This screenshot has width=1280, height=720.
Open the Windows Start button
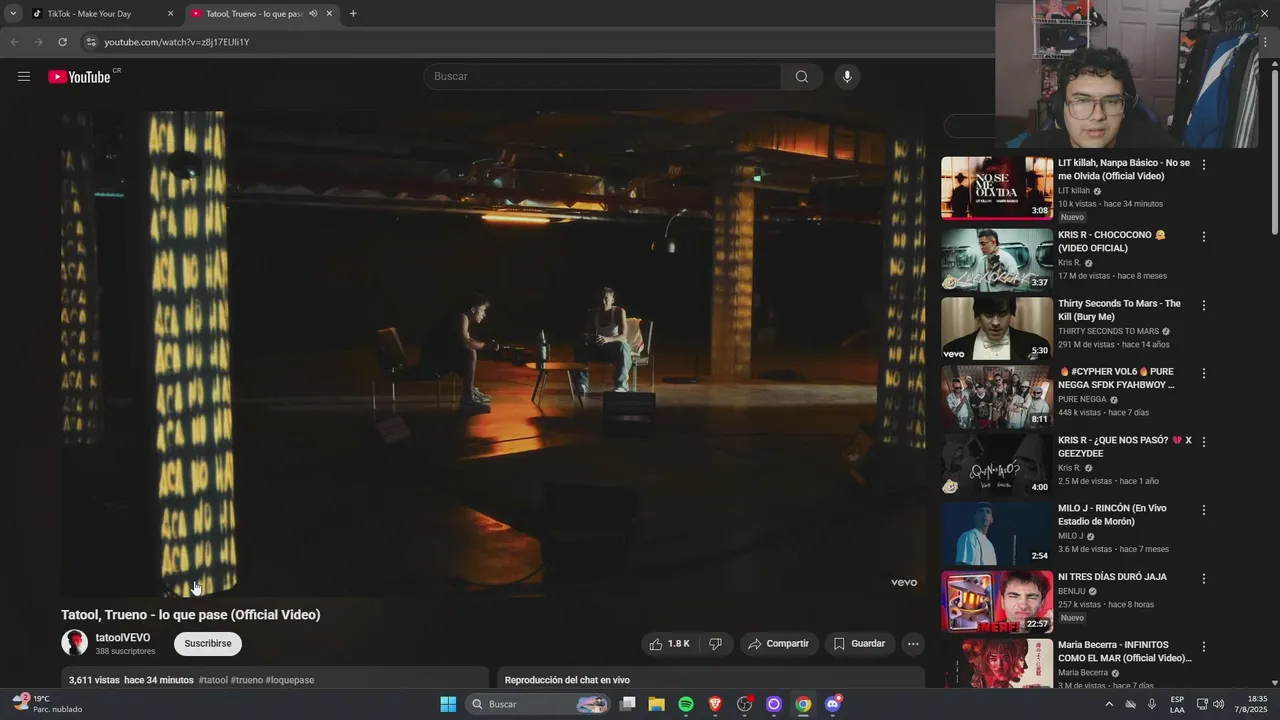448,704
